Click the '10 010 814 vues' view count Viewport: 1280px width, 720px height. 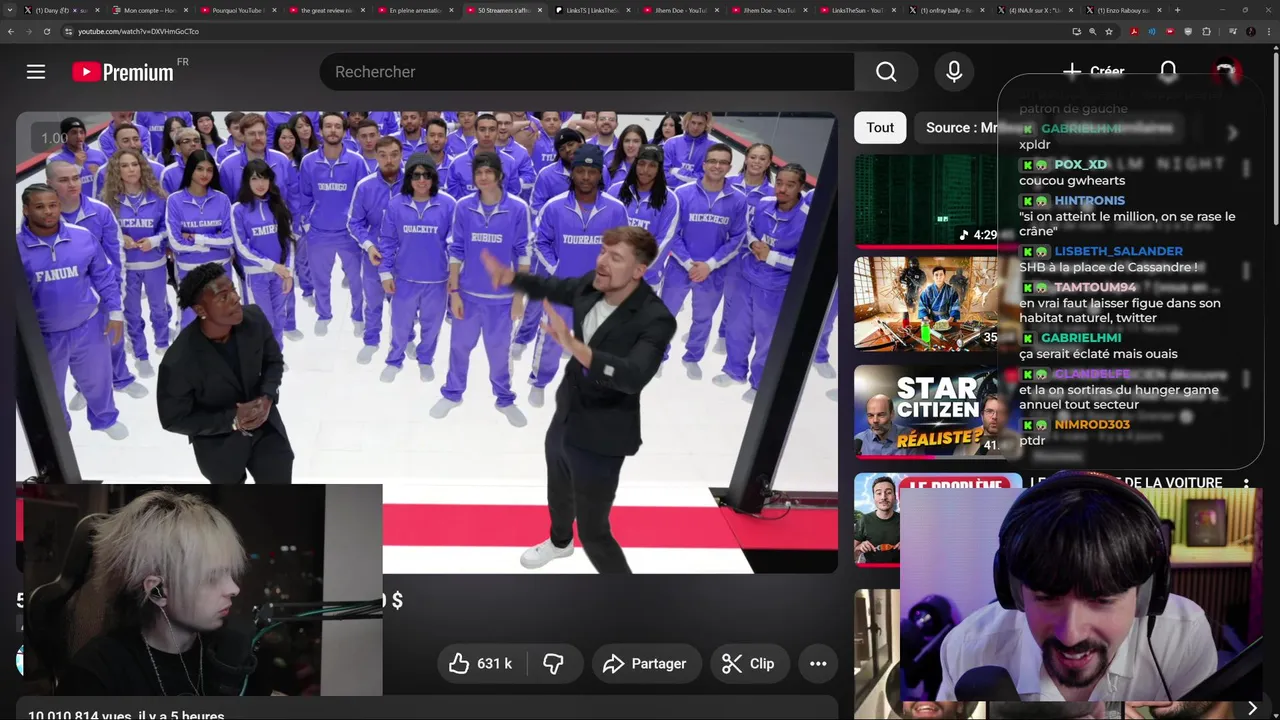click(82, 714)
